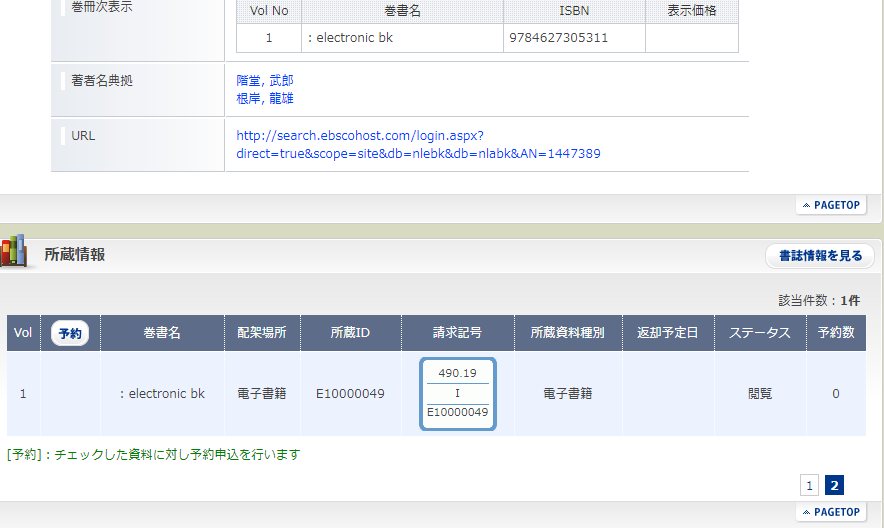The image size is (884, 528).
Task: Click the ステータス column header
Action: coord(760,333)
